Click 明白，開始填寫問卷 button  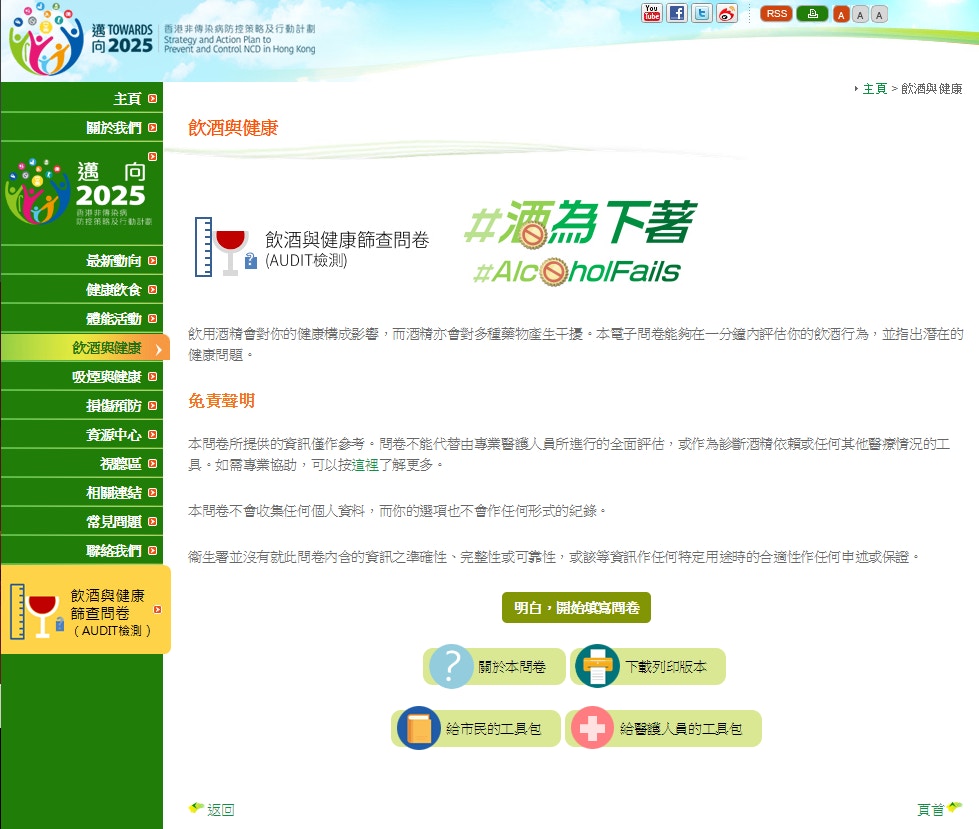(x=576, y=607)
